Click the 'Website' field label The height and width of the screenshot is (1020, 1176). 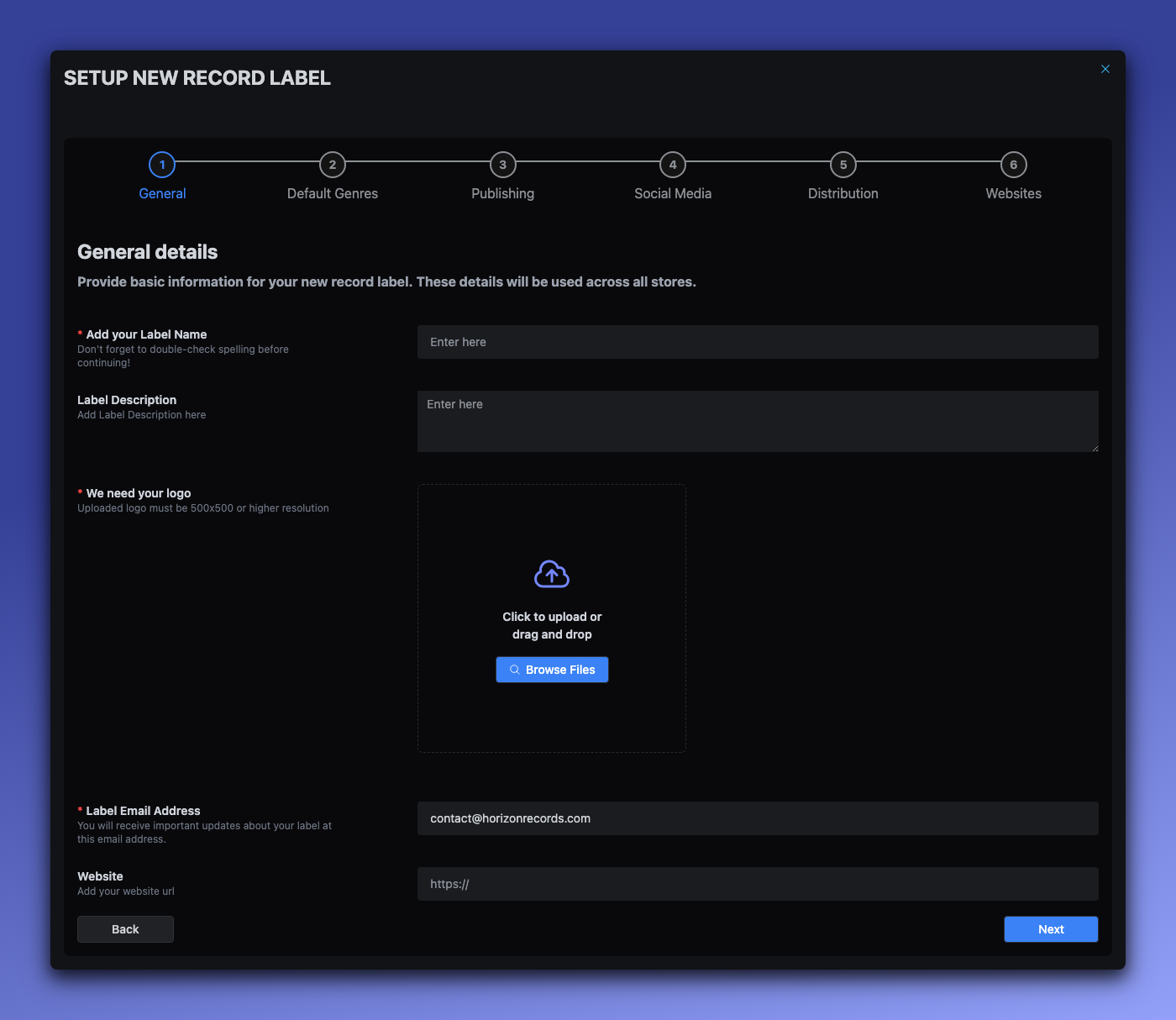(100, 876)
